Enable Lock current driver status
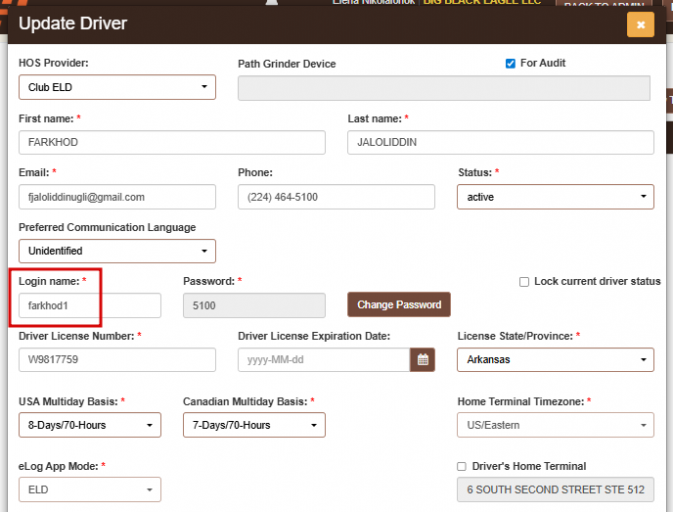Image resolution: width=673 pixels, height=512 pixels. pyautogui.click(x=524, y=282)
